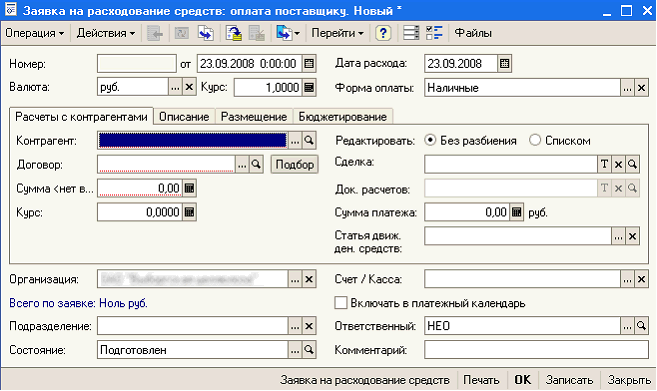
Task: Open Форма оплаты selection ellipsis button
Action: pos(627,88)
